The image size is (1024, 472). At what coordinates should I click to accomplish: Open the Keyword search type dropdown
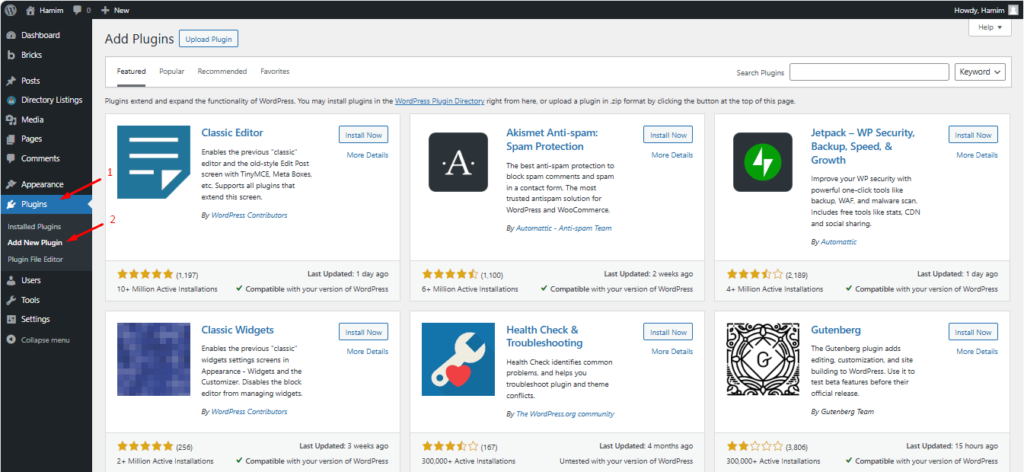980,72
